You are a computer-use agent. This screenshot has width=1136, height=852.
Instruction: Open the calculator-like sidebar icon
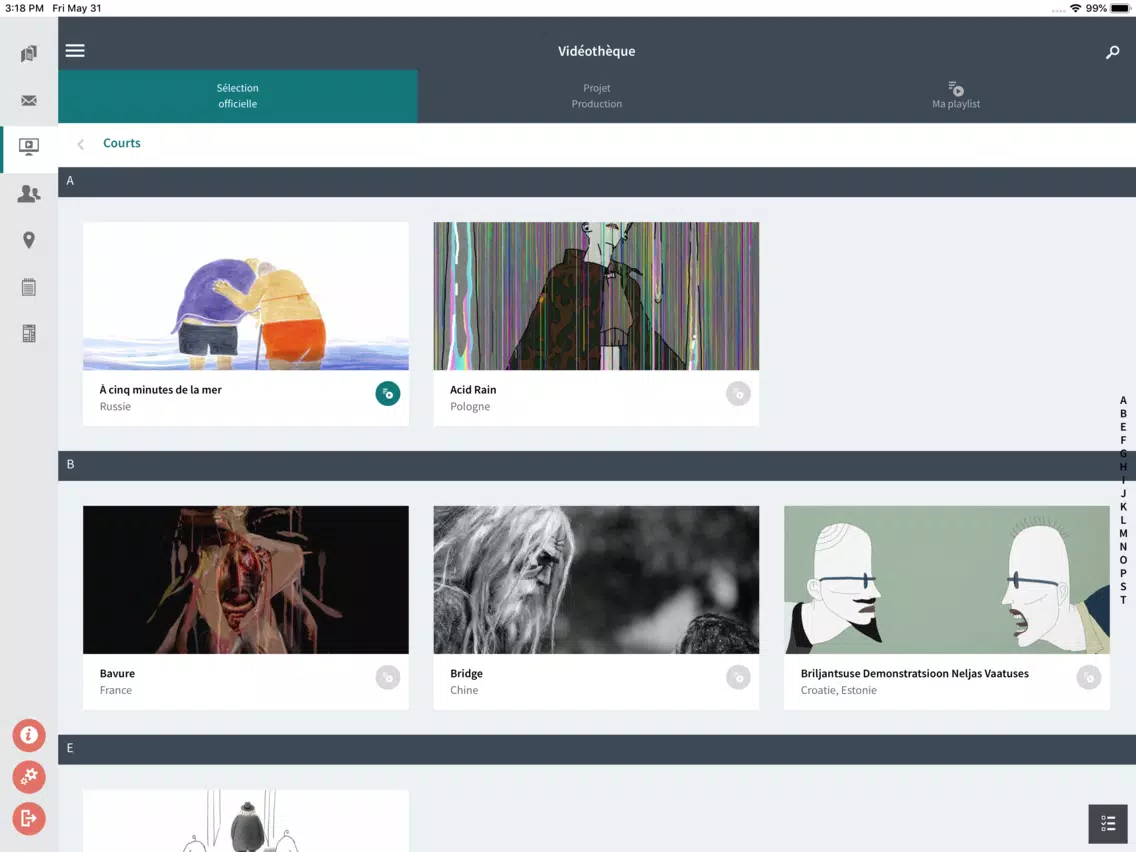(x=29, y=333)
